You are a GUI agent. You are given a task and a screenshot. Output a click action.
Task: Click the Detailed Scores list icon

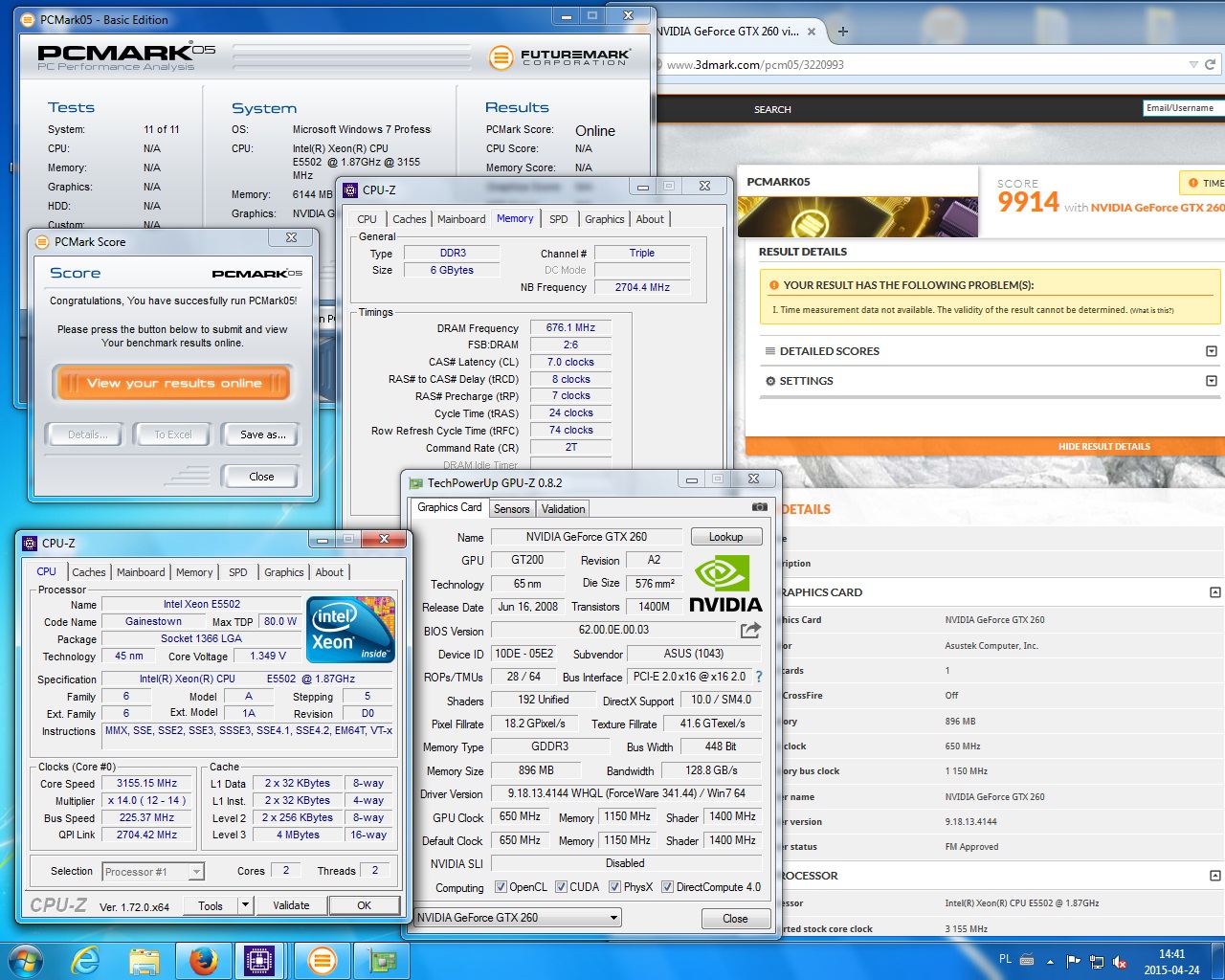[x=769, y=351]
